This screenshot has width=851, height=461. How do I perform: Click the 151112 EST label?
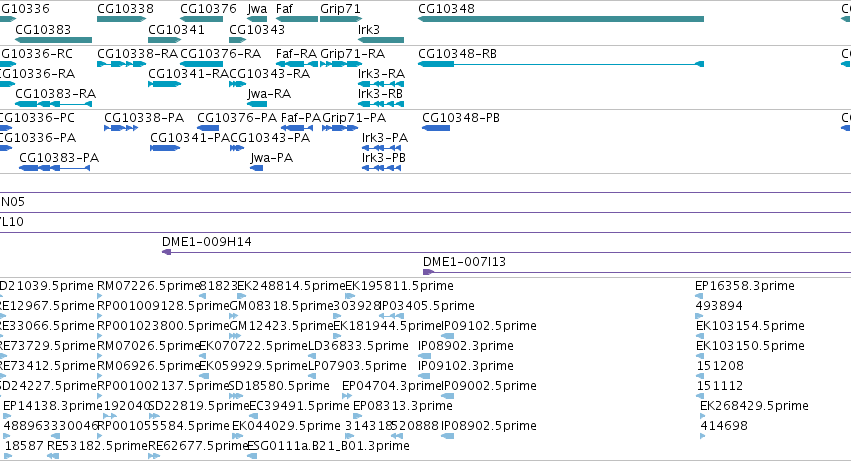click(720, 386)
